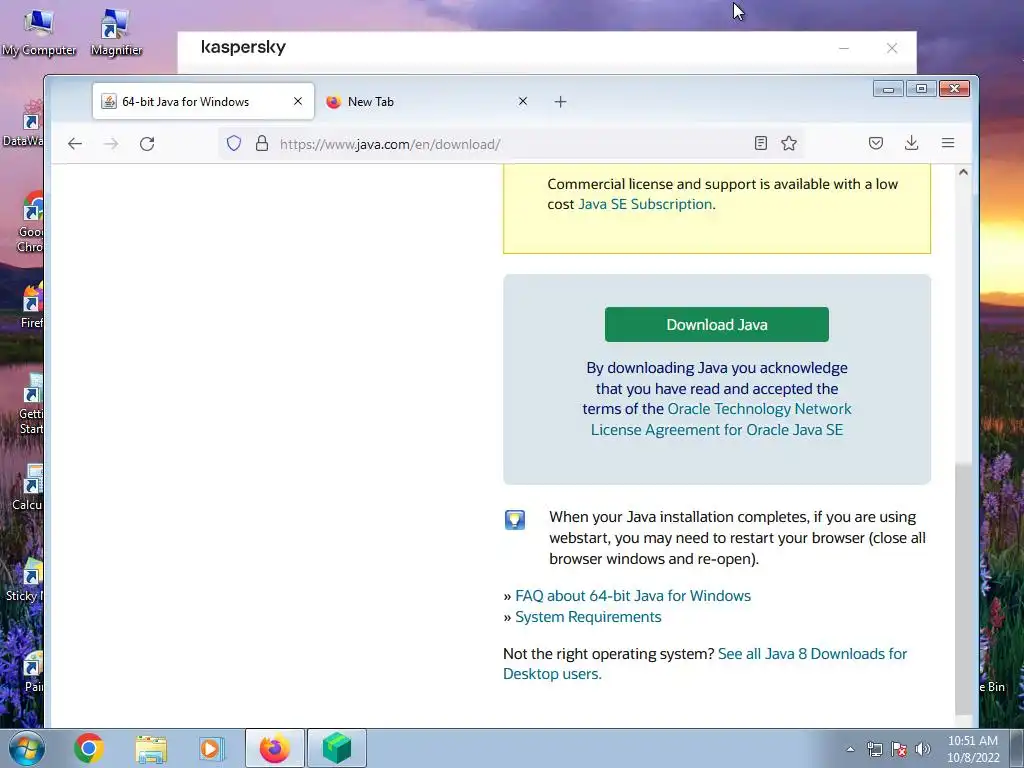Click the green cube taskbar app
This screenshot has height=768, width=1024.
point(336,748)
